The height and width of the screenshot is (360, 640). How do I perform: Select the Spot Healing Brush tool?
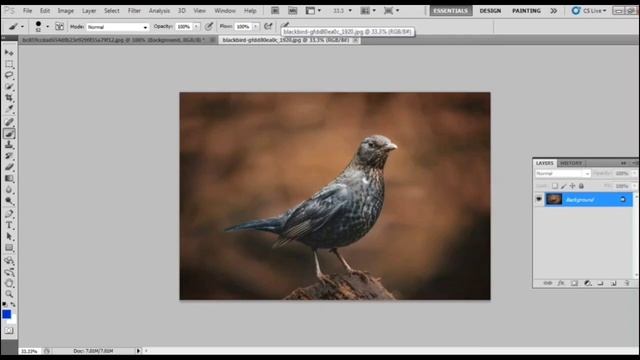[9, 122]
